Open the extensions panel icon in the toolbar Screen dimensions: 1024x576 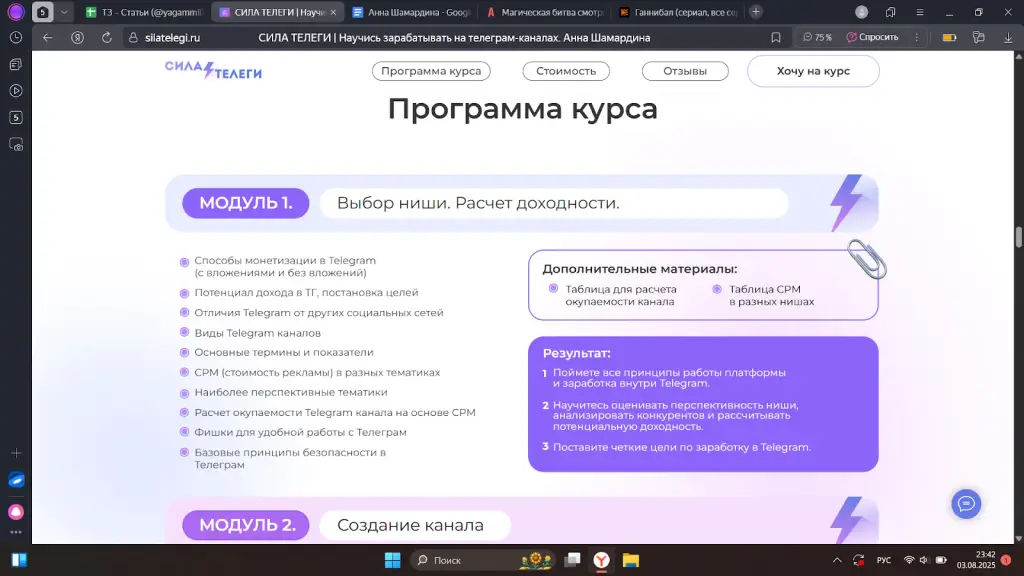coord(978,38)
